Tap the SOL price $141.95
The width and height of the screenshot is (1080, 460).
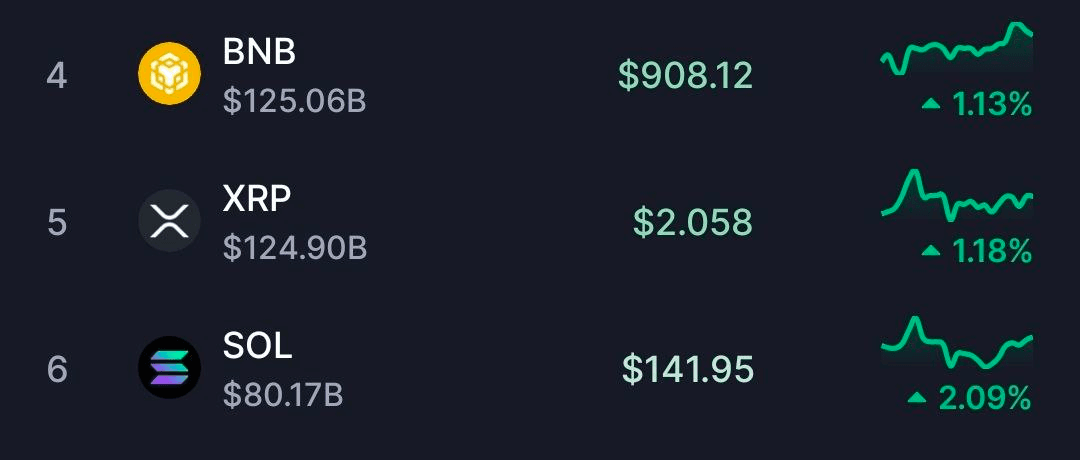687,369
